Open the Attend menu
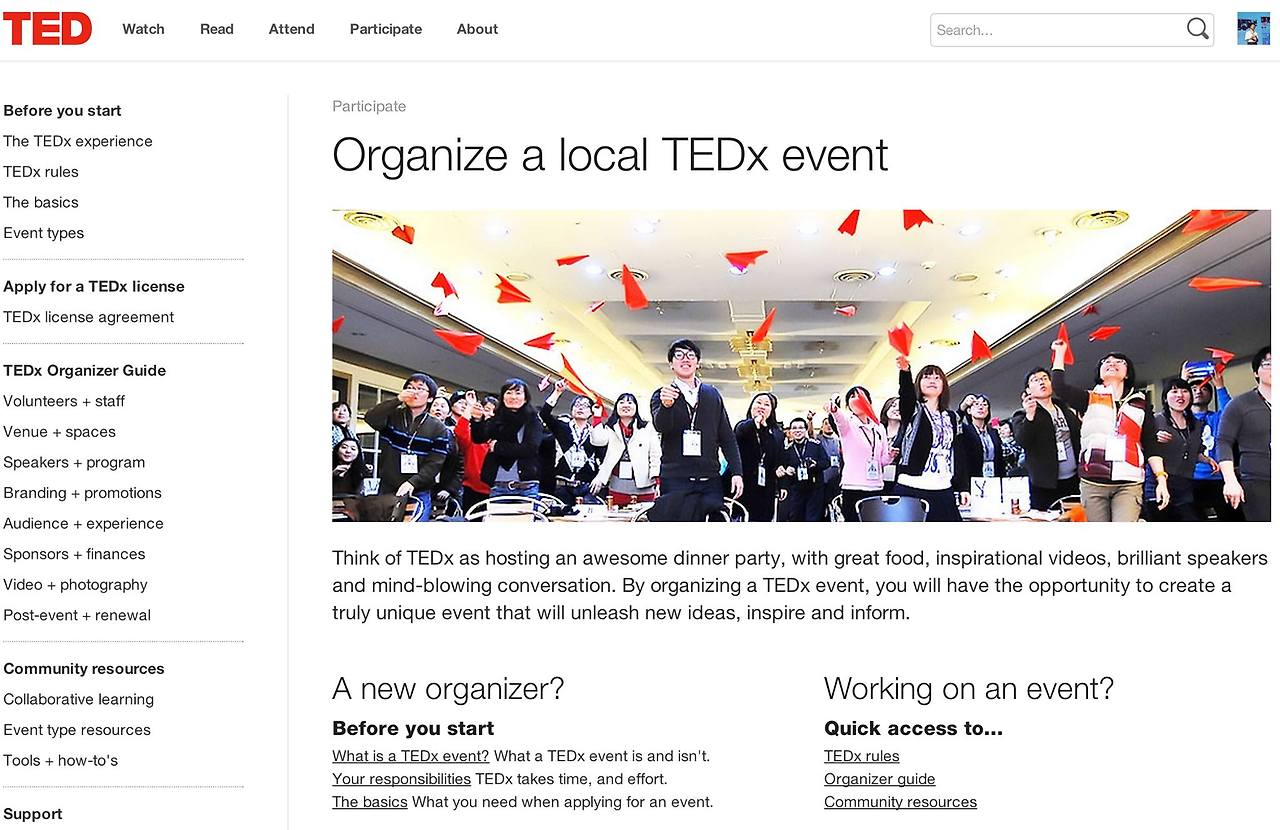 [292, 29]
